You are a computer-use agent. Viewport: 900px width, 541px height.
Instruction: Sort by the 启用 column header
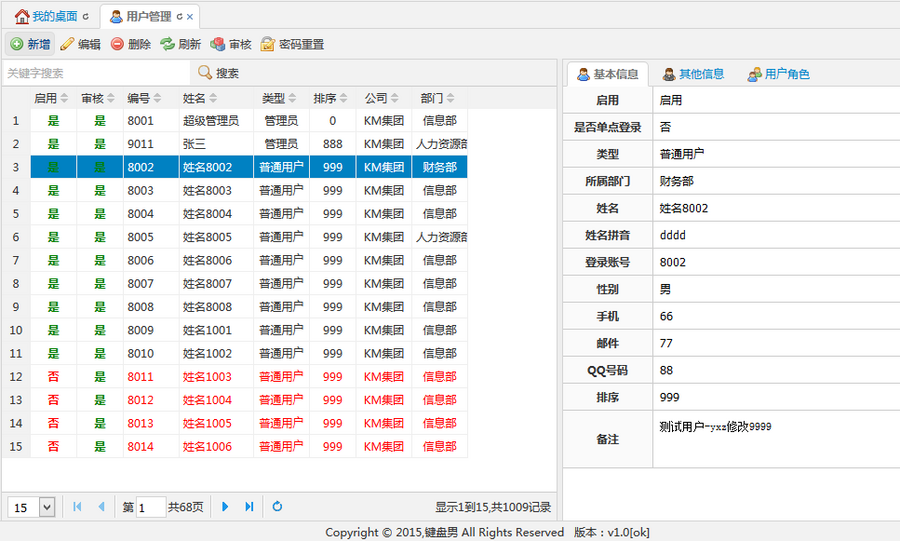click(x=53, y=98)
